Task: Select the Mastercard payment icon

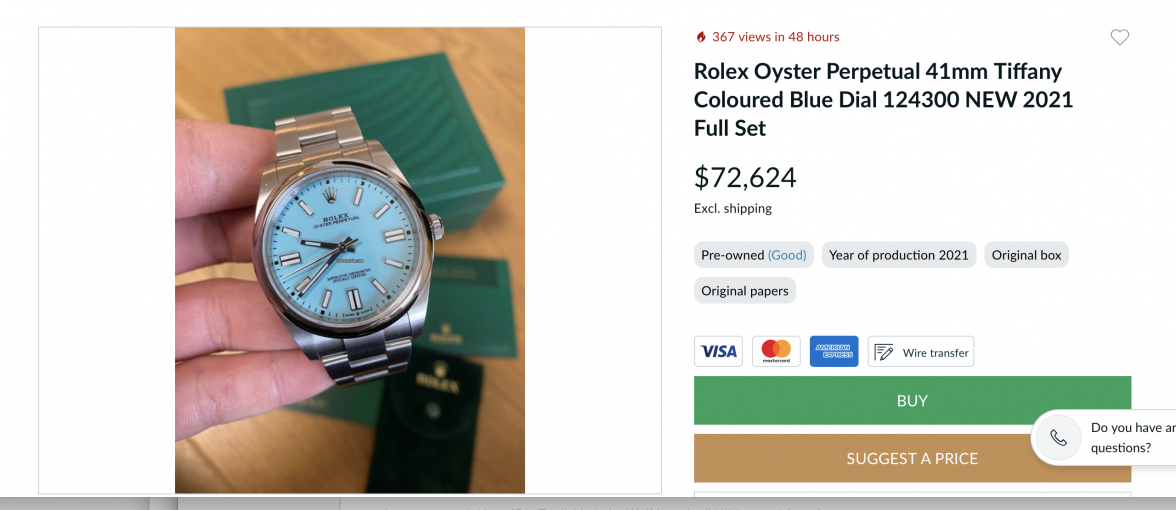Action: click(x=776, y=351)
